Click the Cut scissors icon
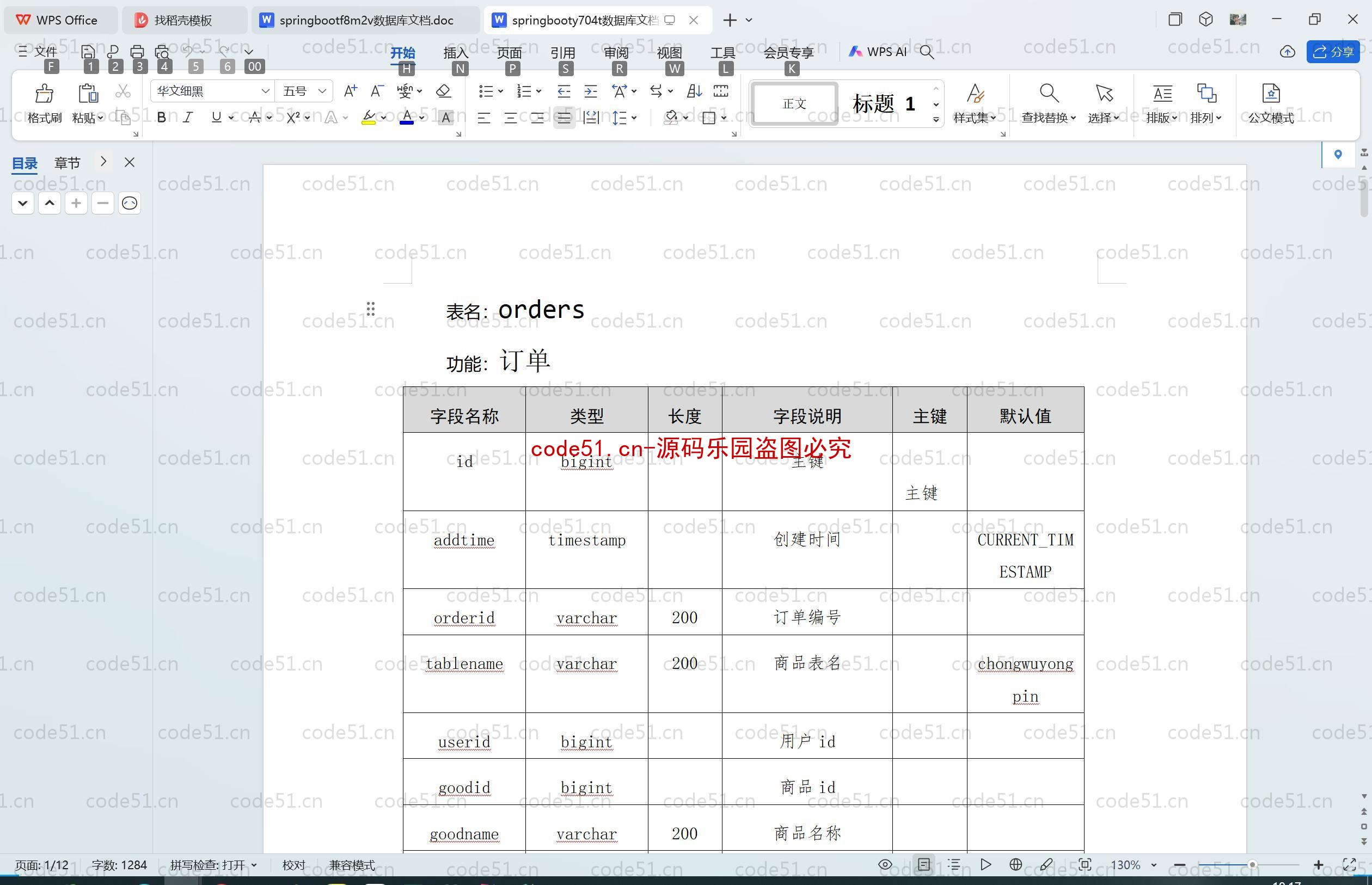 123,91
